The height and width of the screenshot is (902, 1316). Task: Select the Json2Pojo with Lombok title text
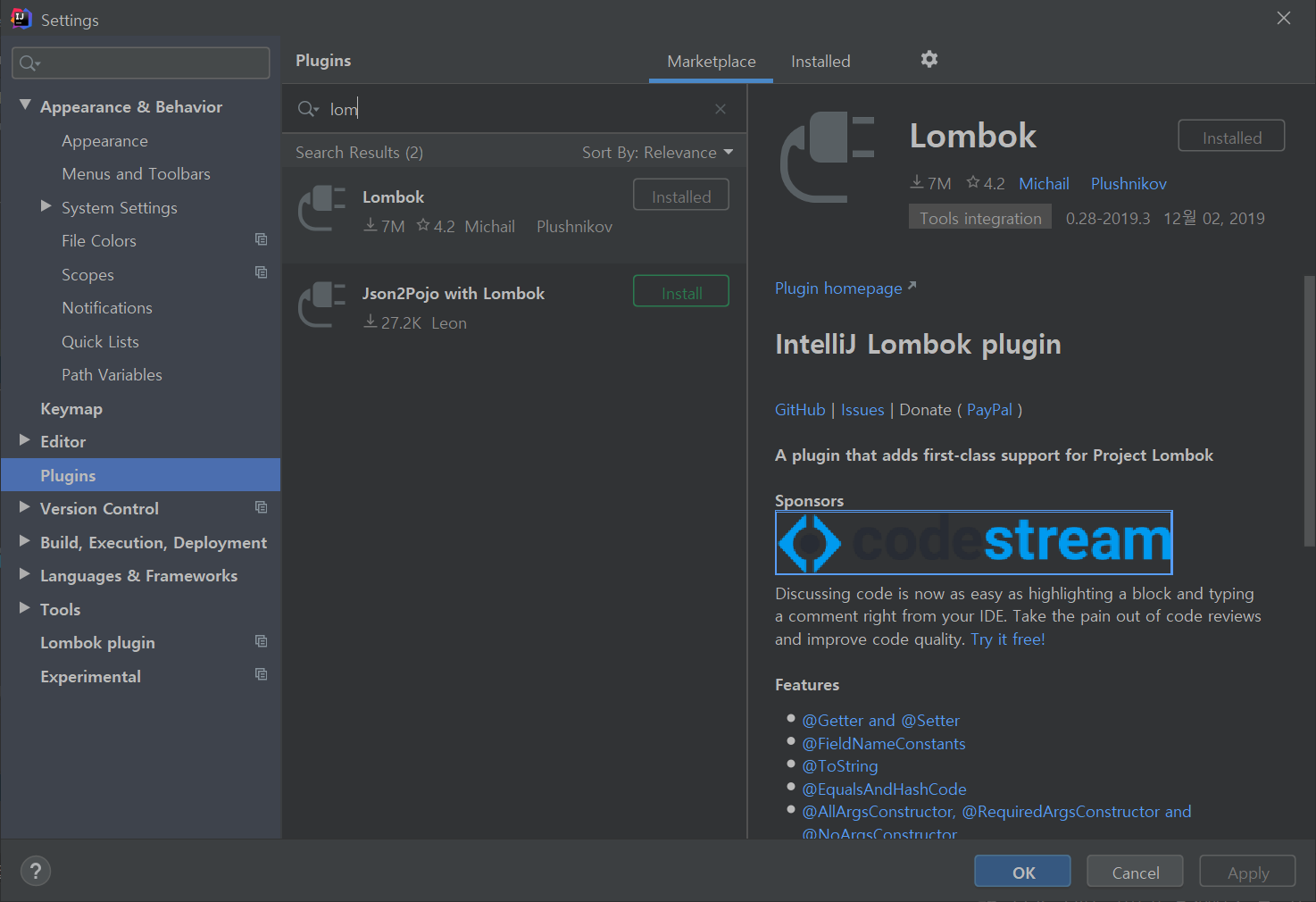pyautogui.click(x=454, y=294)
